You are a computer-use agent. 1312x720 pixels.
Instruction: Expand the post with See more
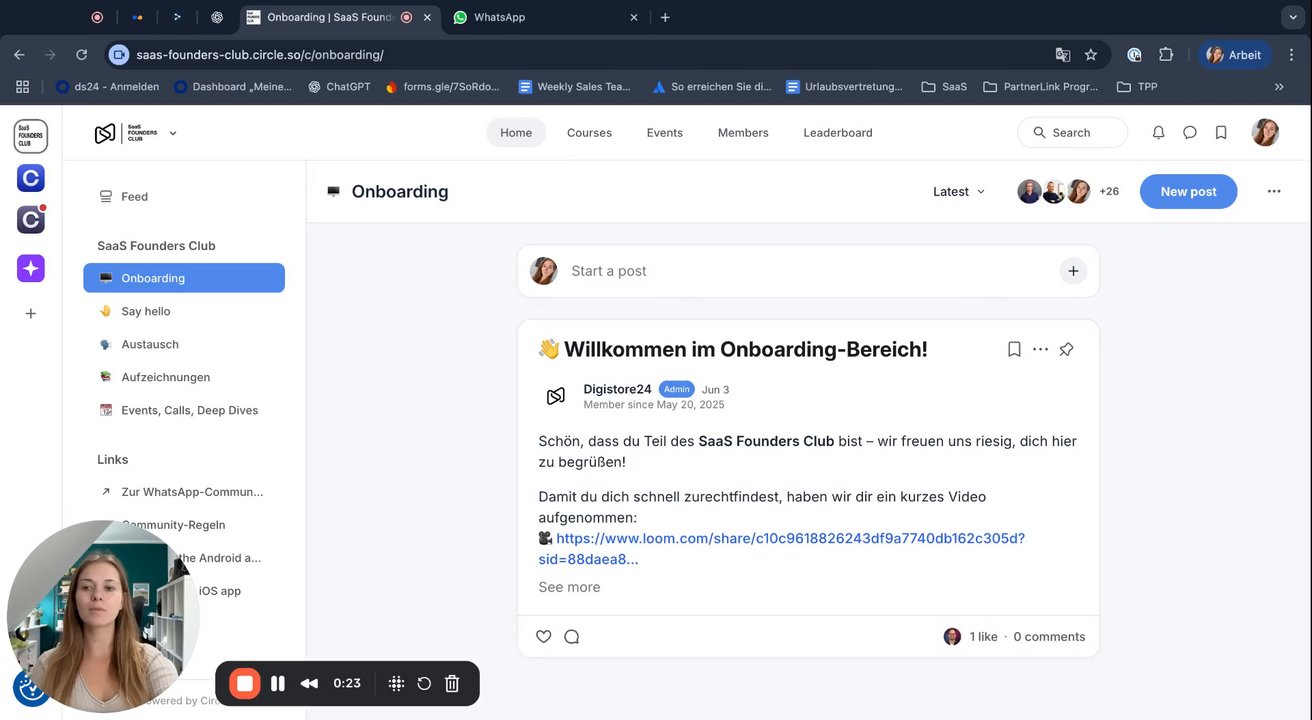[569, 587]
